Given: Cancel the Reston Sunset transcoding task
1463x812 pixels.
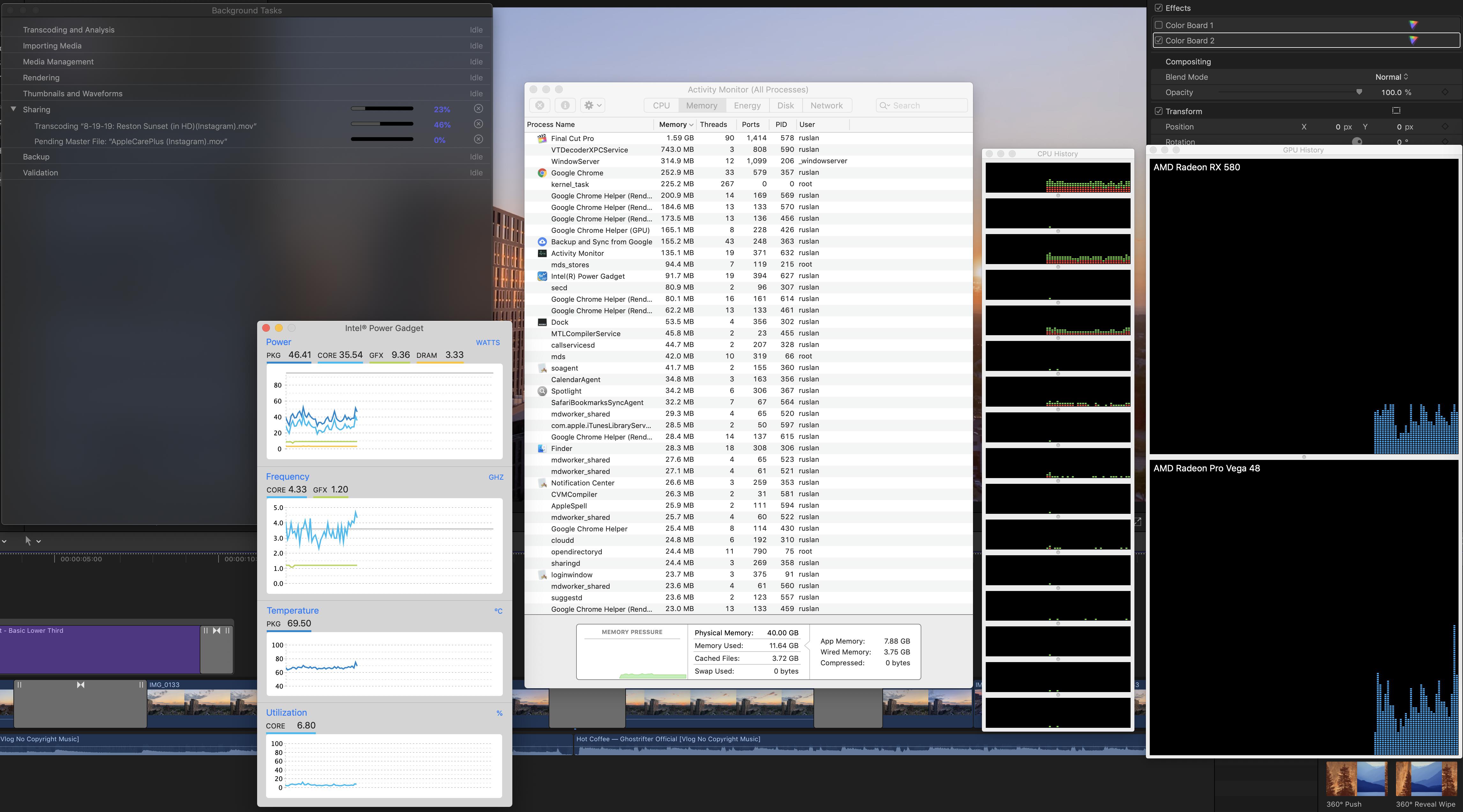Looking at the screenshot, I should pos(478,124).
